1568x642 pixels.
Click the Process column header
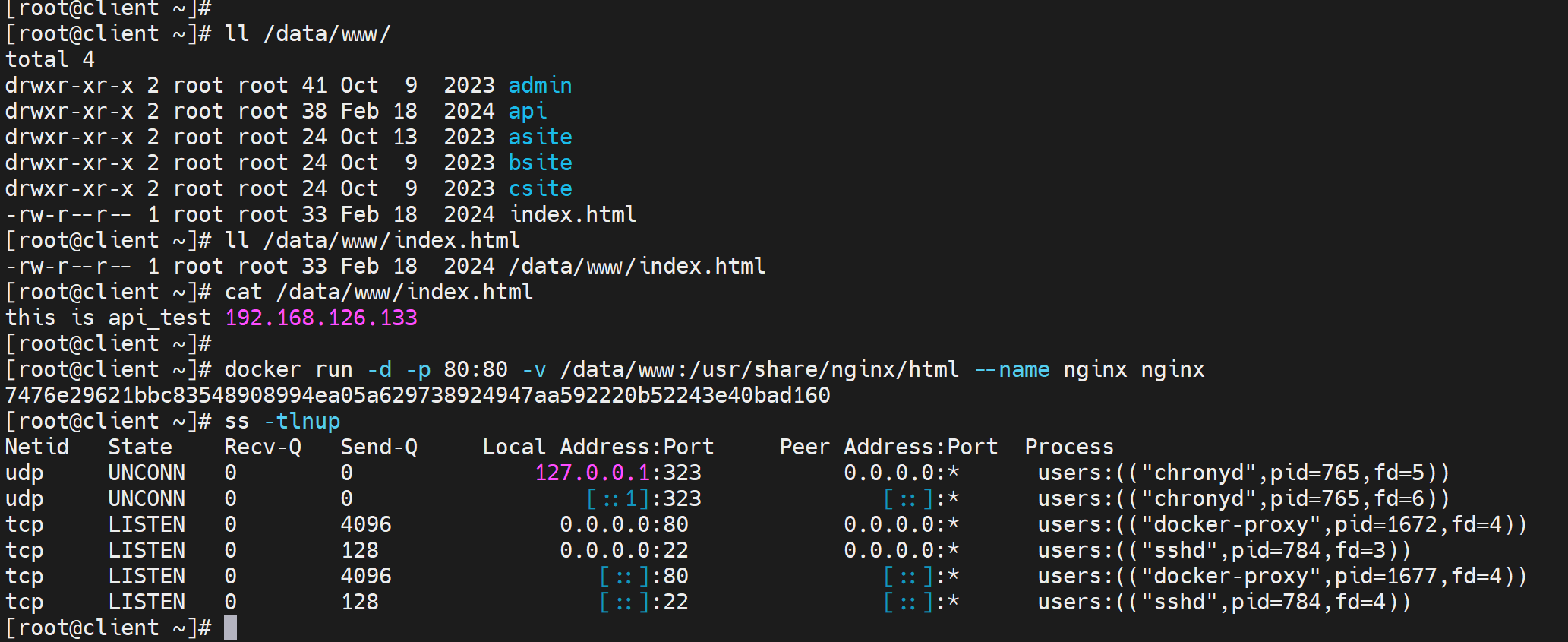(x=1069, y=447)
